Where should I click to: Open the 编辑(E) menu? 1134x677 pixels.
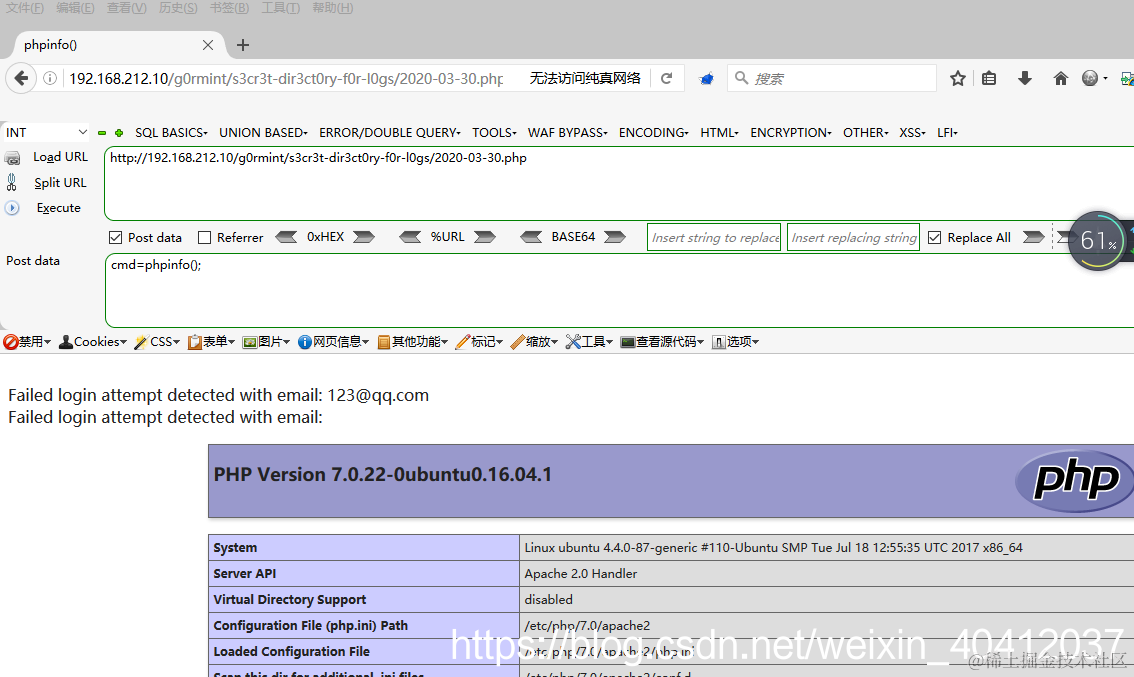(75, 8)
